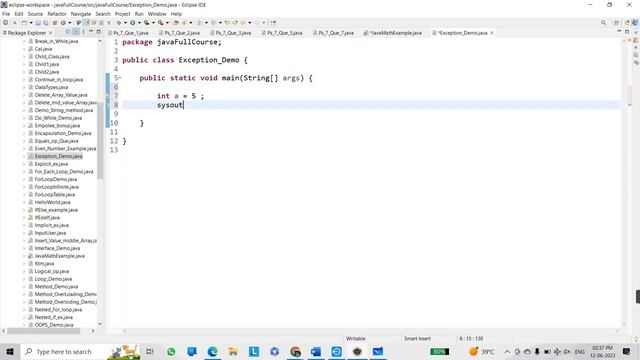Open the New icon dropdown arrow
The image size is (640, 360).
[31, 23]
